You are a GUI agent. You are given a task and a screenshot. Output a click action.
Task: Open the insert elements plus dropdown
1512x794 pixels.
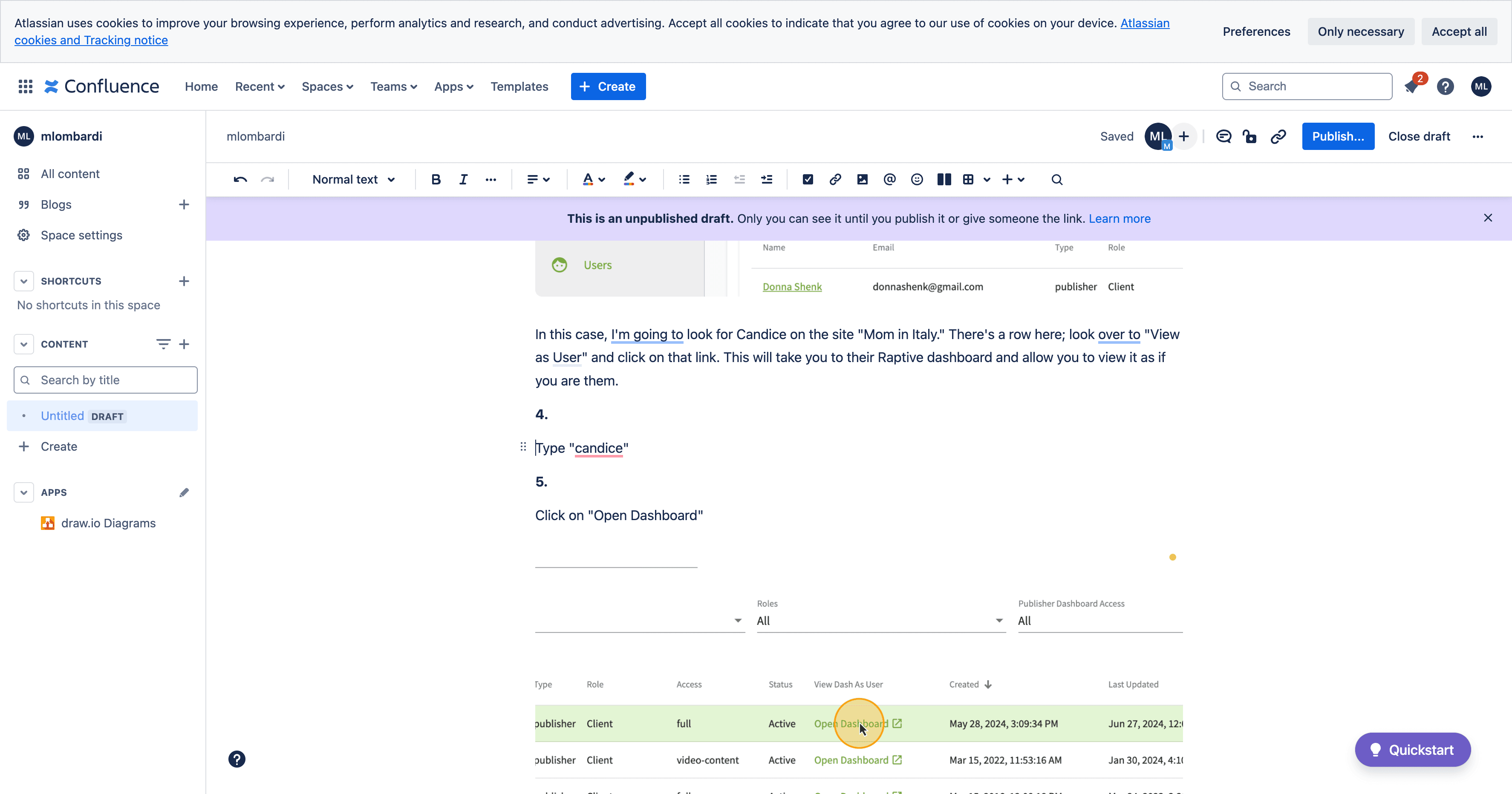(x=1013, y=180)
